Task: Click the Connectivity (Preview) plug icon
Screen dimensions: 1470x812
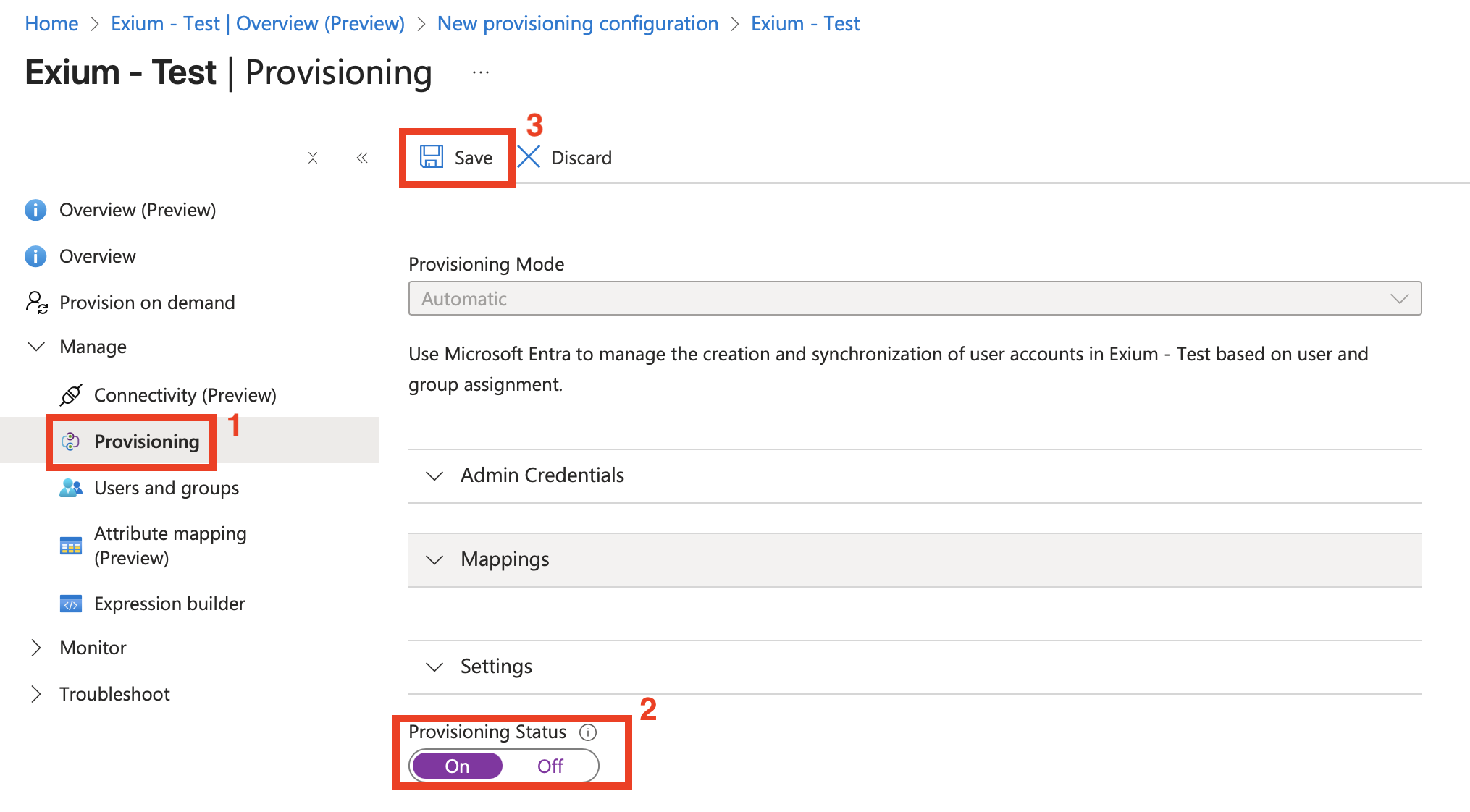Action: pyautogui.click(x=71, y=395)
